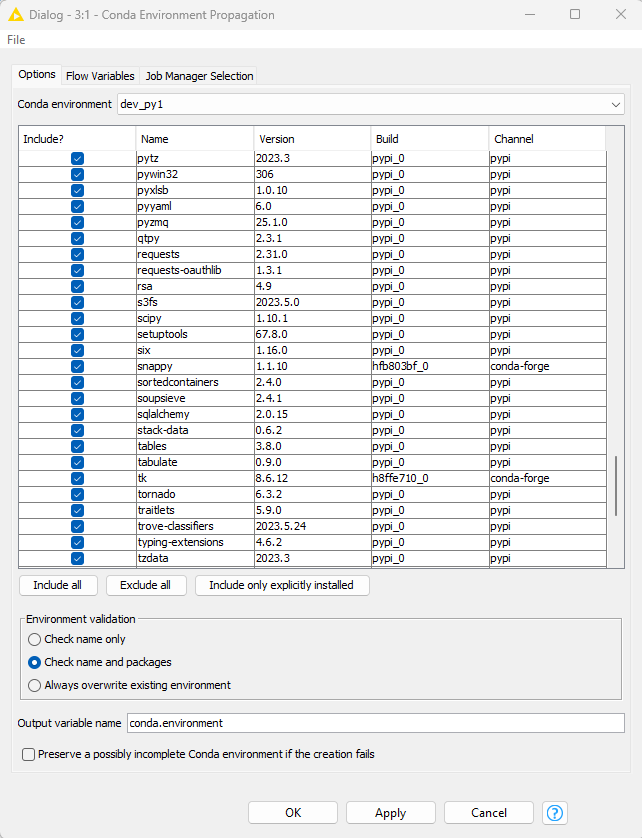Select the typing-extensions name cell
The width and height of the screenshot is (642, 838).
[x=195, y=542]
